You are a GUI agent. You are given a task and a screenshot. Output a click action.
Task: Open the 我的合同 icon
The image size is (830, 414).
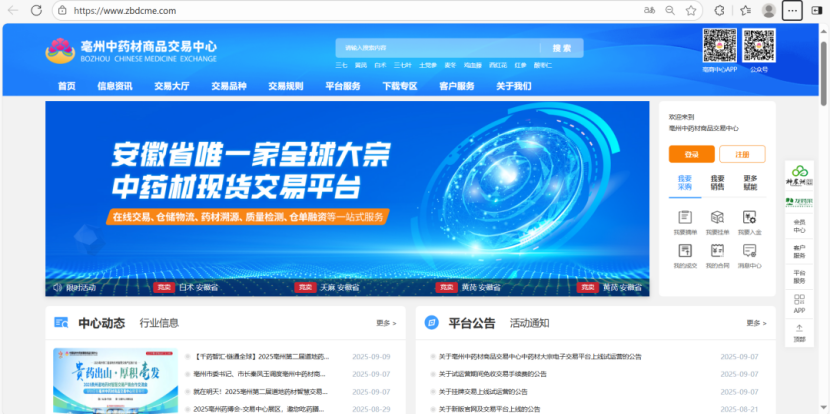(x=717, y=252)
